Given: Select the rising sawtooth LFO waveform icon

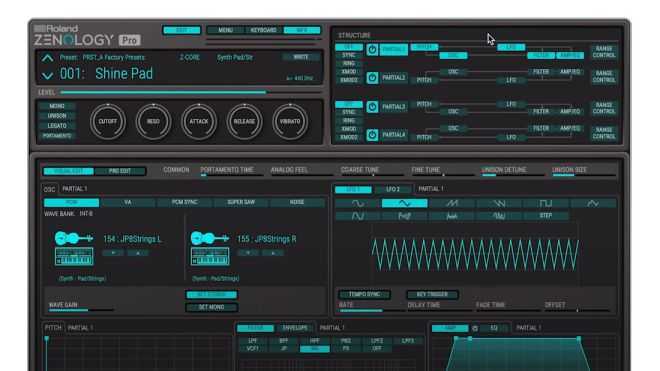Looking at the screenshot, I should pyautogui.click(x=452, y=204).
